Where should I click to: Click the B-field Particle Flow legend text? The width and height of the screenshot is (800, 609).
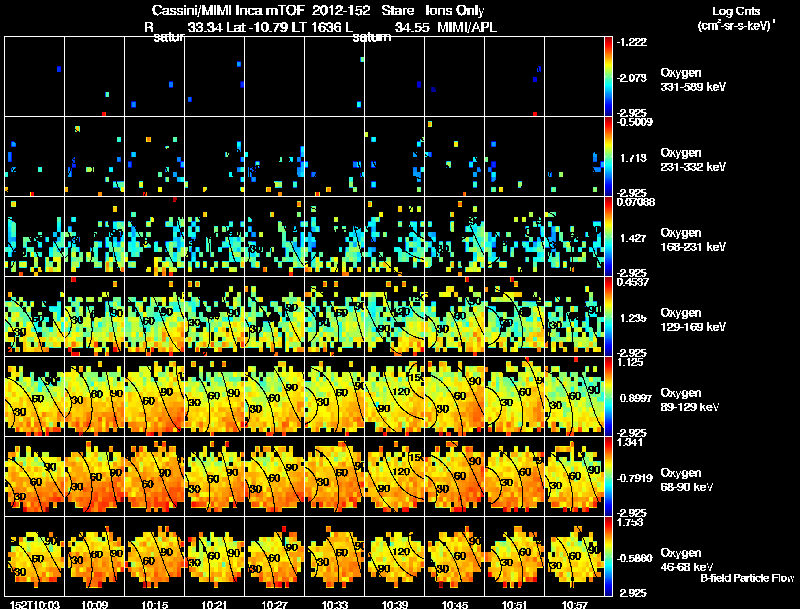(x=747, y=578)
